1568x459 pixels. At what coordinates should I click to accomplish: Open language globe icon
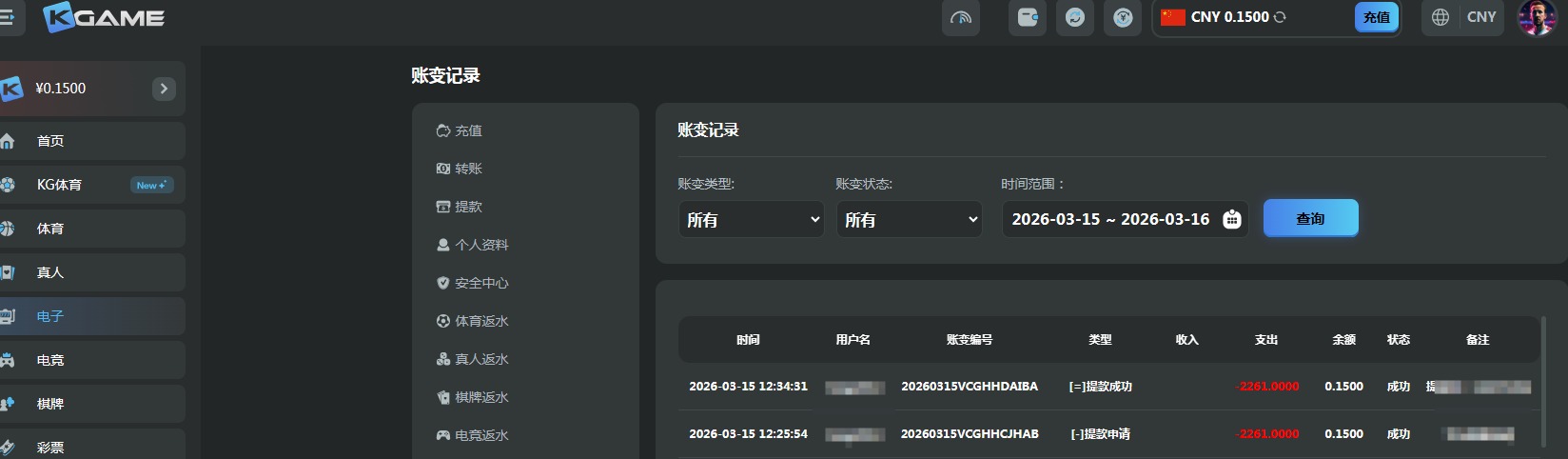tap(1441, 17)
